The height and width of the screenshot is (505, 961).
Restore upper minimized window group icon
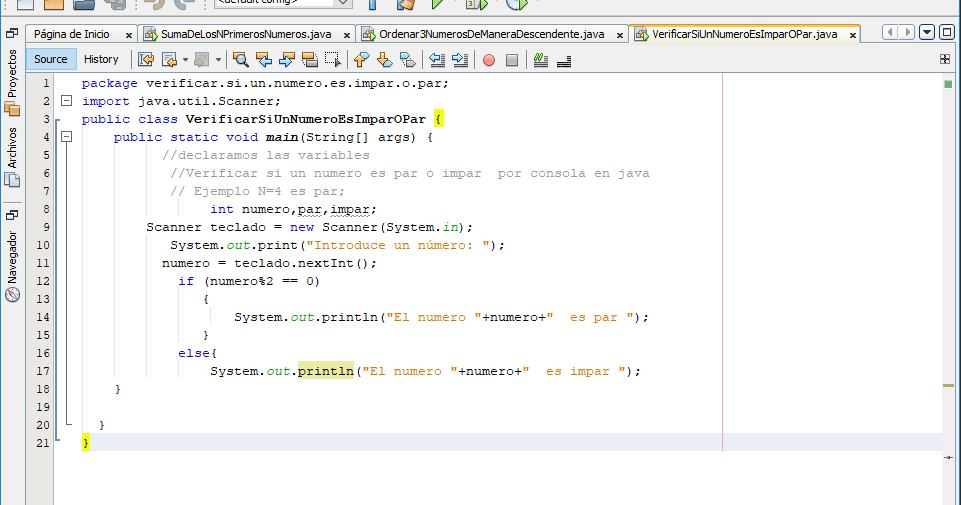(12, 33)
